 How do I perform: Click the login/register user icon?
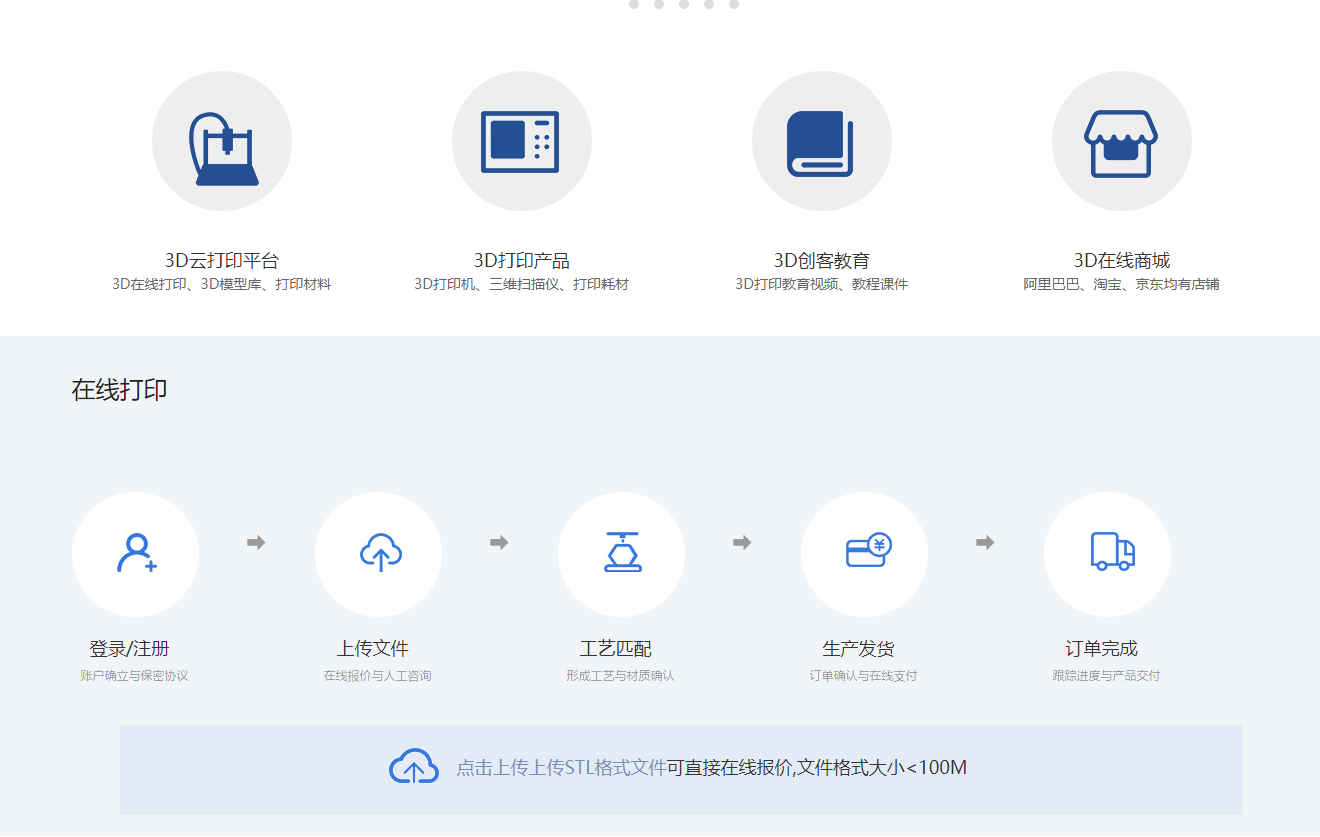136,554
